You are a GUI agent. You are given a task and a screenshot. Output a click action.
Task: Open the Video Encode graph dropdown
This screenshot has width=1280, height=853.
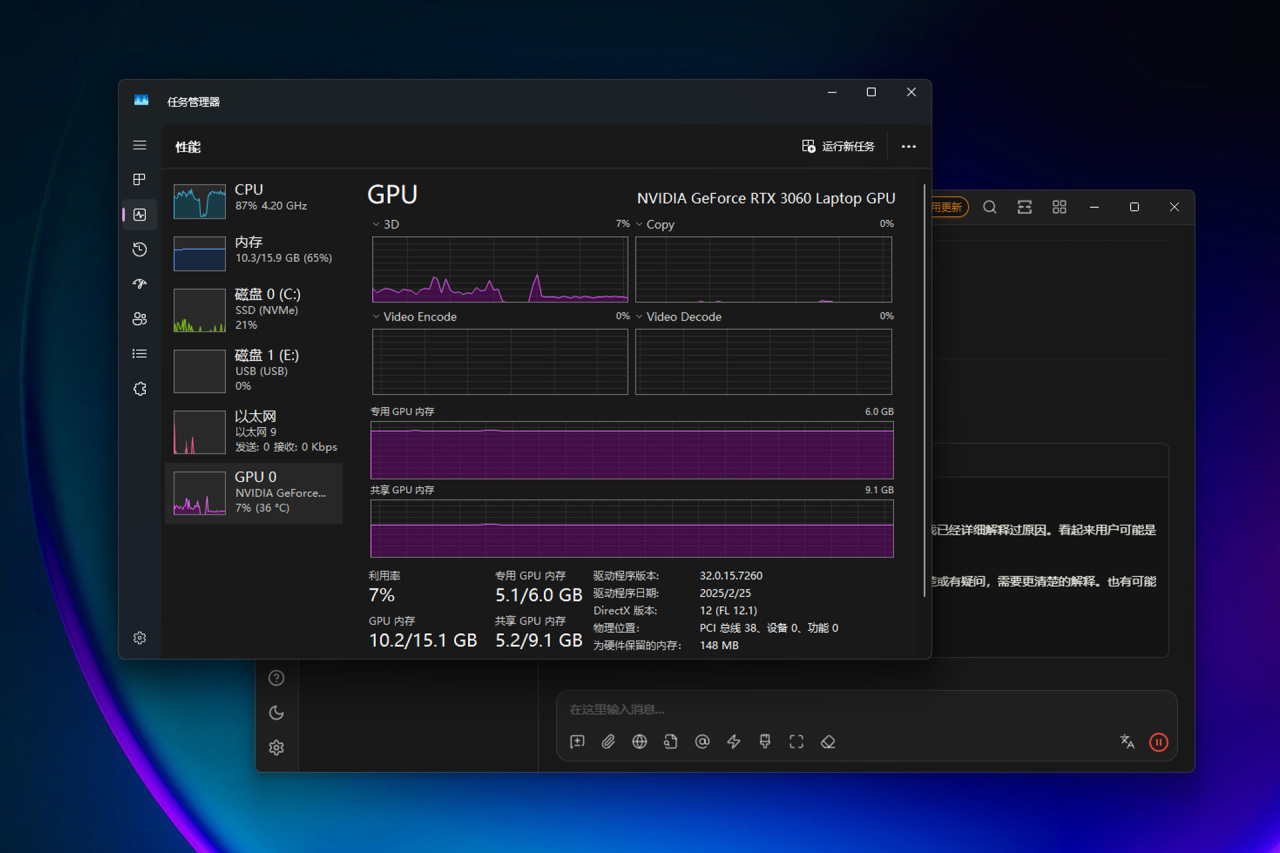tap(376, 317)
